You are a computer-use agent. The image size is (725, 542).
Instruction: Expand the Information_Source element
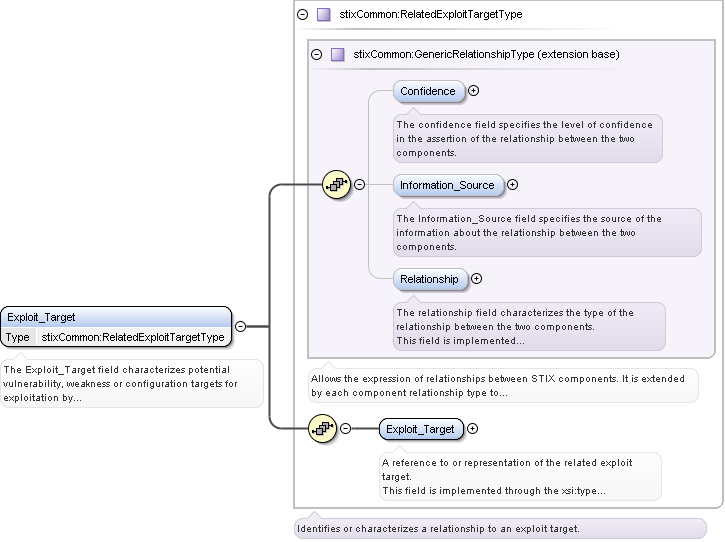click(512, 185)
